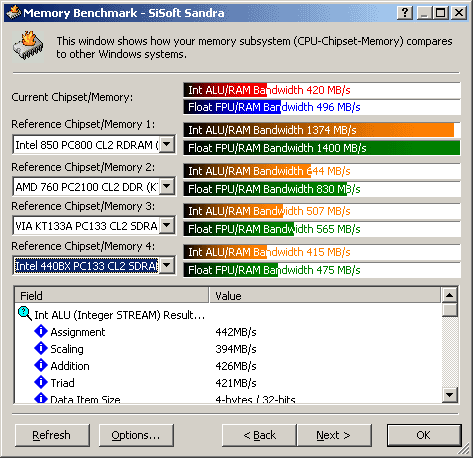Viewport: 473px width, 458px height.
Task: Click the burning memory chip icon
Action: [28, 46]
